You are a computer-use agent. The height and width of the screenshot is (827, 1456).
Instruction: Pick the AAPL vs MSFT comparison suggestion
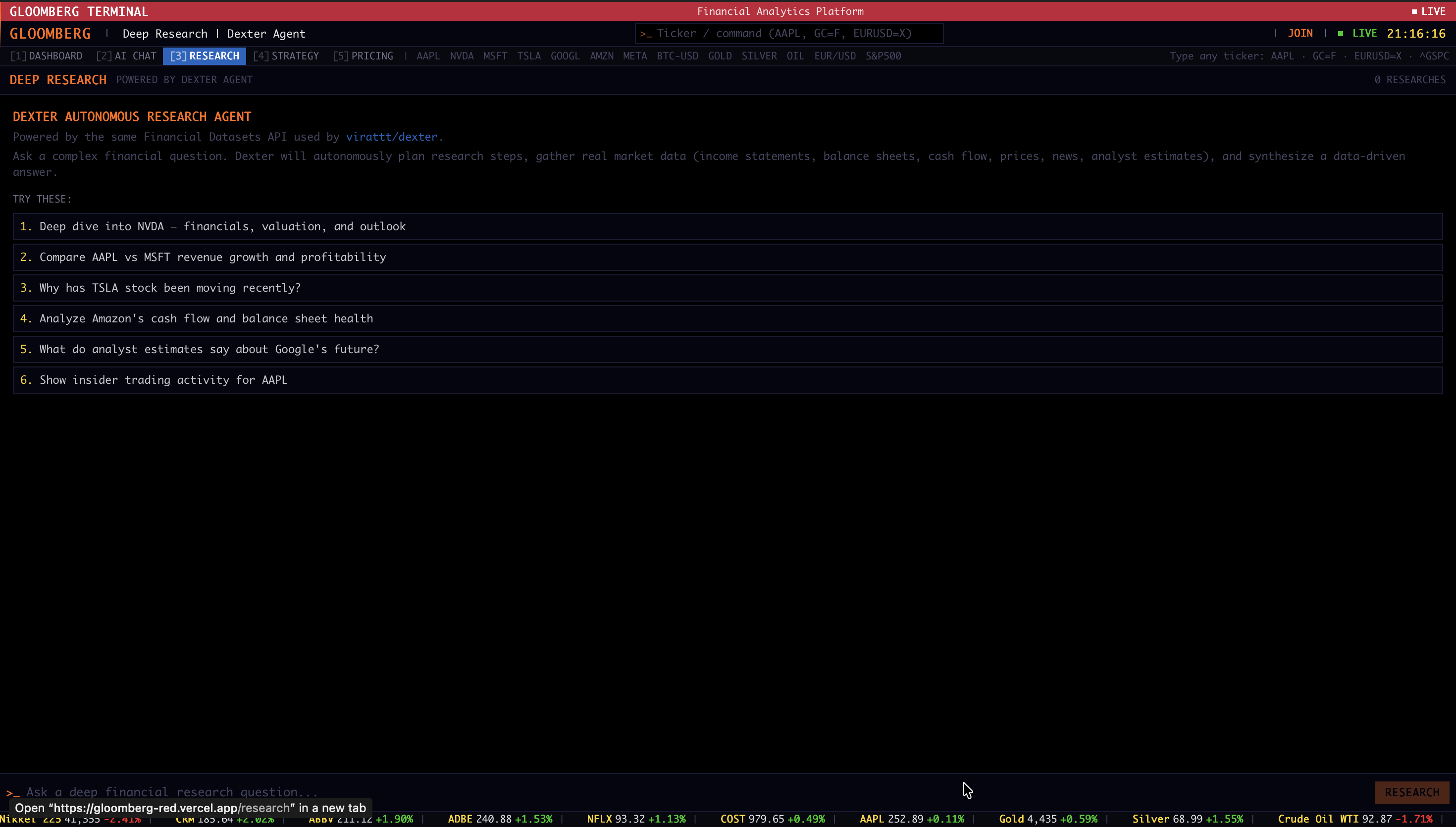212,258
